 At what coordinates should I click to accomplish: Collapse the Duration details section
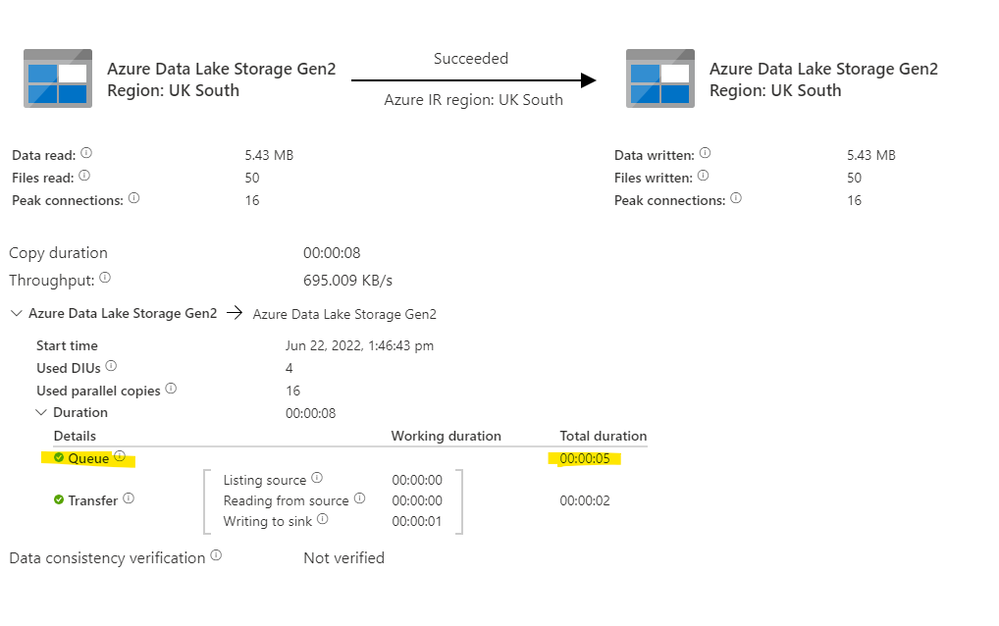coord(41,412)
